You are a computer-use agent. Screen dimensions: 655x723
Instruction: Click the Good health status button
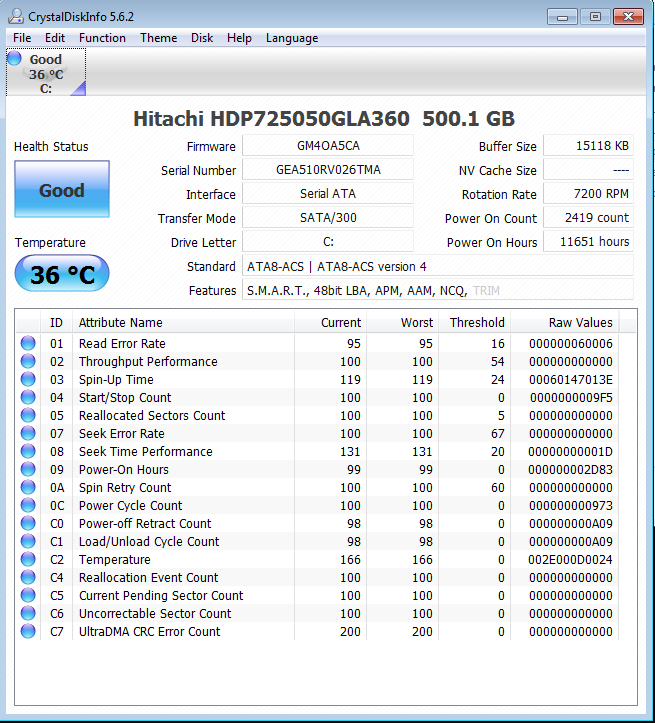(x=62, y=189)
